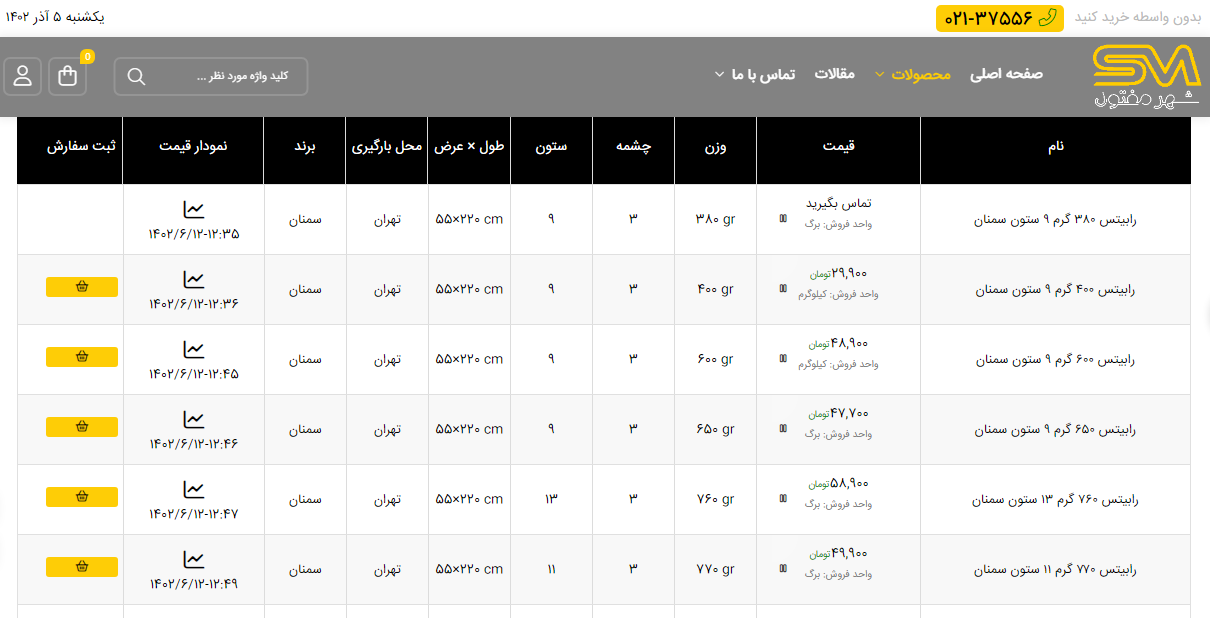This screenshot has height=618, width=1210.
Task: Go to صفحه اصلی menu item
Action: tap(1006, 74)
